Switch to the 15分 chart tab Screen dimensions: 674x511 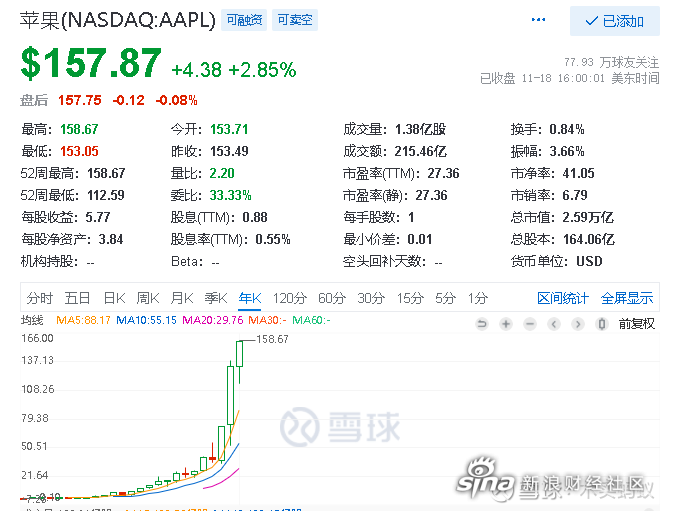click(x=410, y=298)
